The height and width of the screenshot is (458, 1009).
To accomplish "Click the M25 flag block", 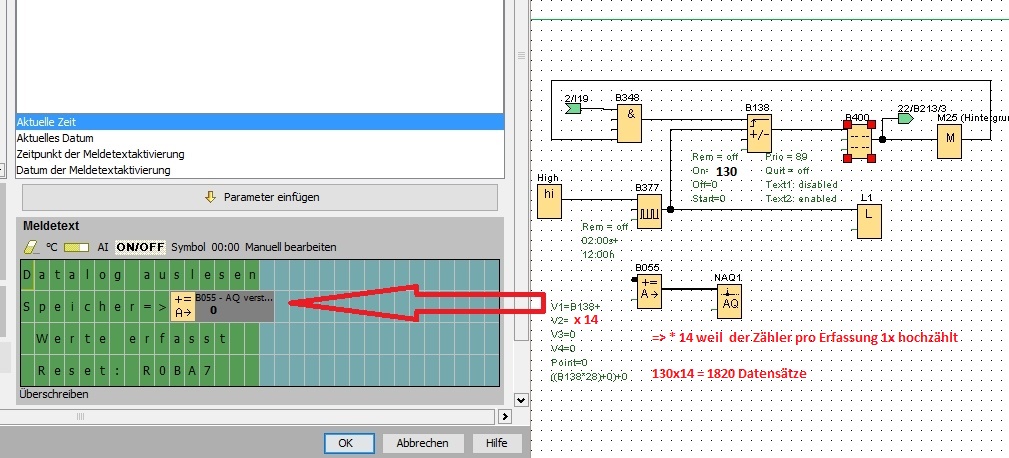I will [x=950, y=142].
